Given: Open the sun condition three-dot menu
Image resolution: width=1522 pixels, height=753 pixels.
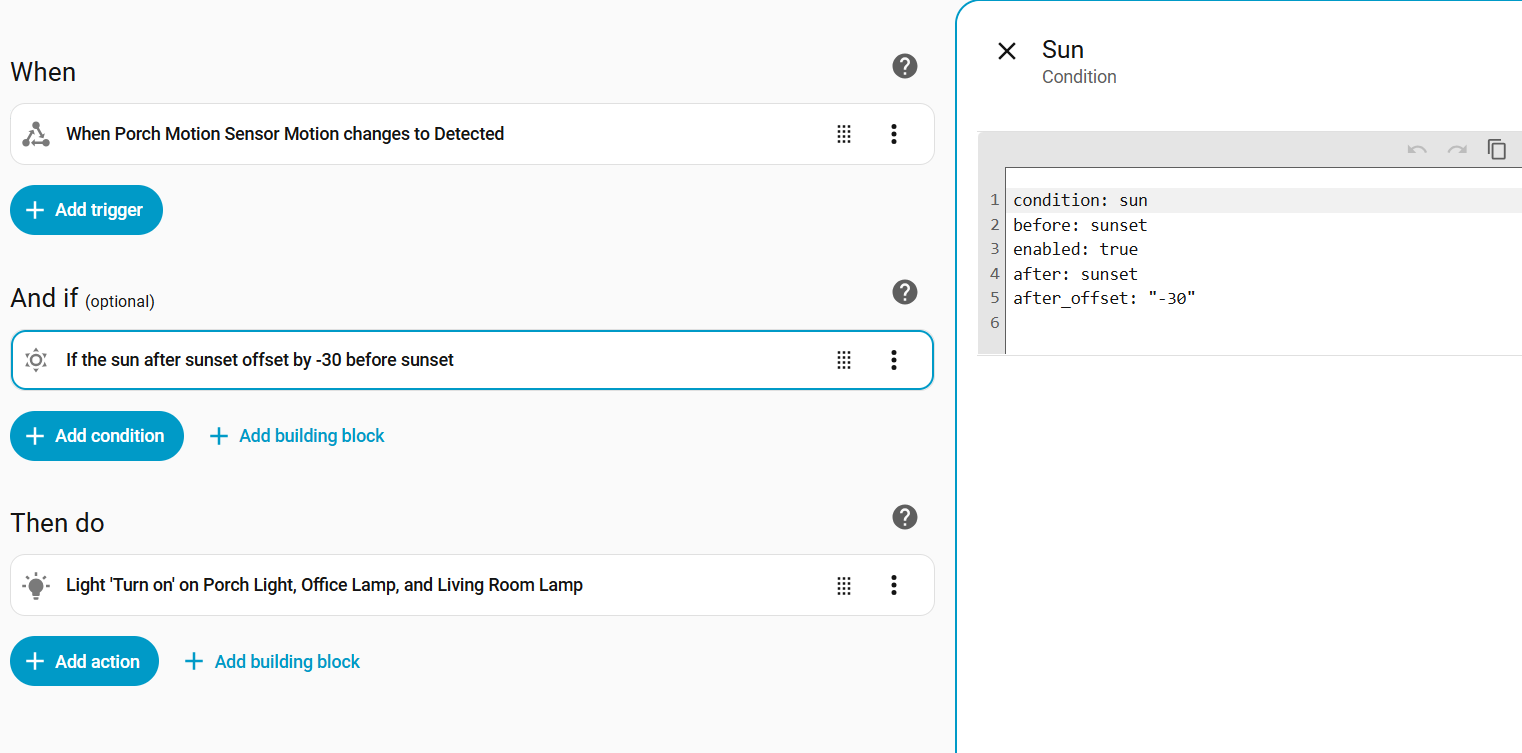Looking at the screenshot, I should point(894,360).
